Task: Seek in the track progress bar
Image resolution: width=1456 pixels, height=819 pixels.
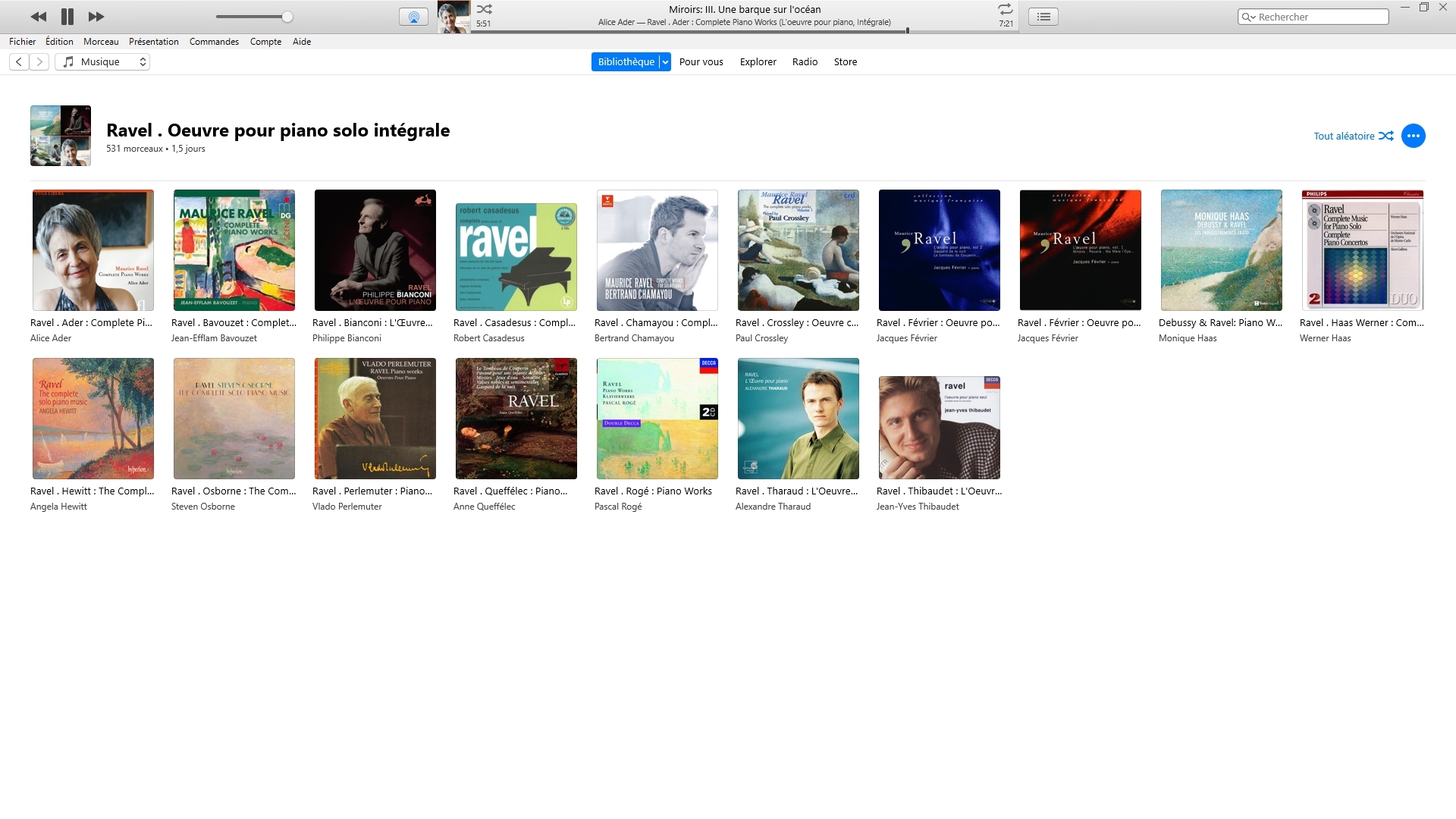Action: (x=745, y=31)
